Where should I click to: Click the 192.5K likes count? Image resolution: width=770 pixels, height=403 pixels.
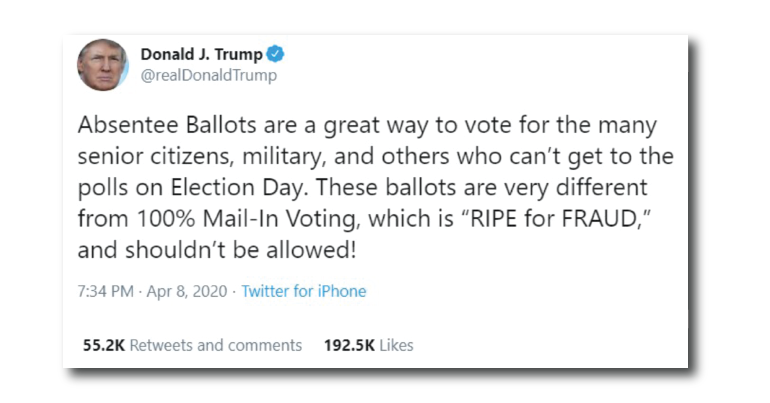(350, 345)
